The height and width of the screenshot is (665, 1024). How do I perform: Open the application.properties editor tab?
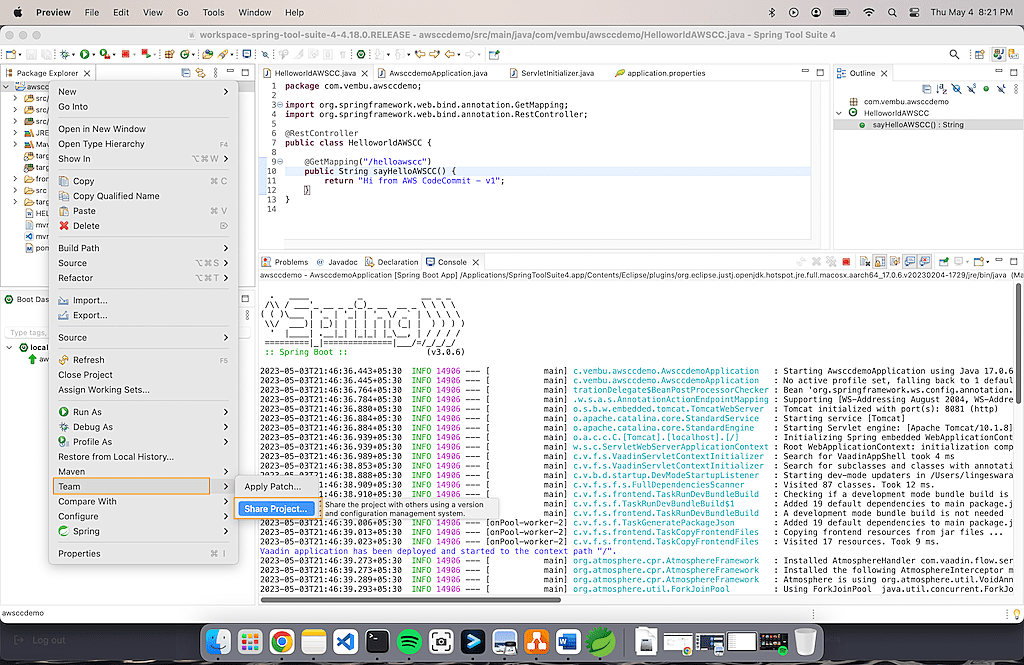coord(660,73)
